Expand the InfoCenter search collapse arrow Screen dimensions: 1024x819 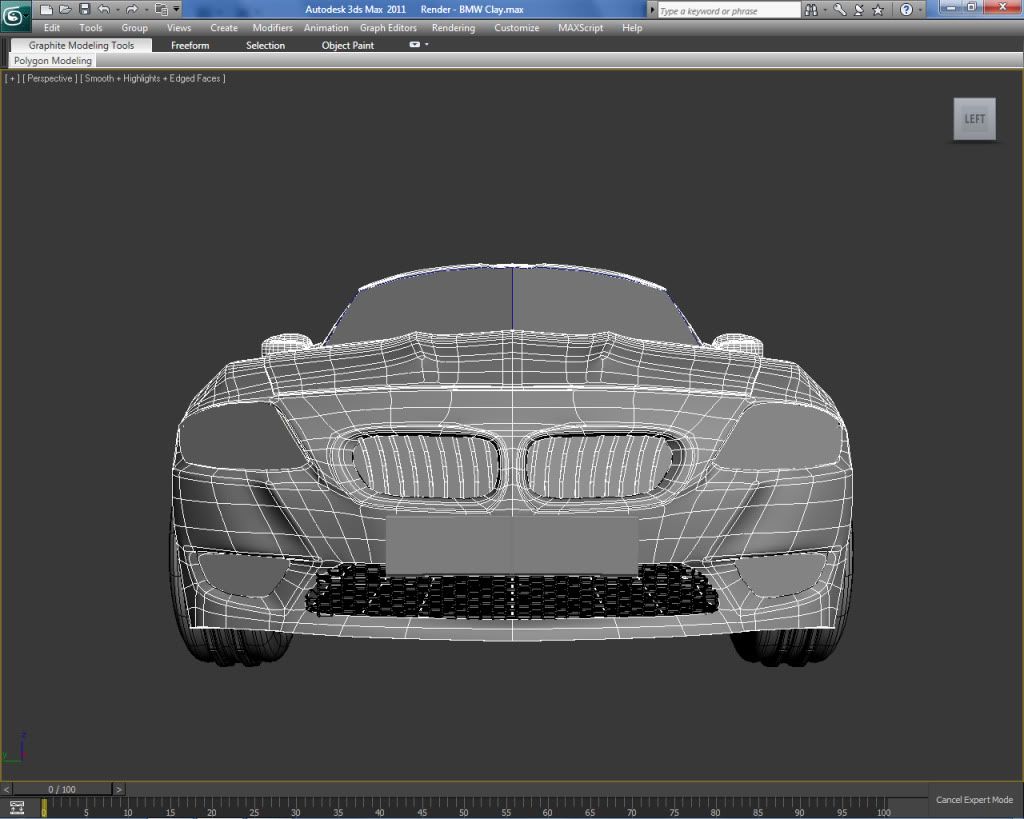tap(651, 10)
